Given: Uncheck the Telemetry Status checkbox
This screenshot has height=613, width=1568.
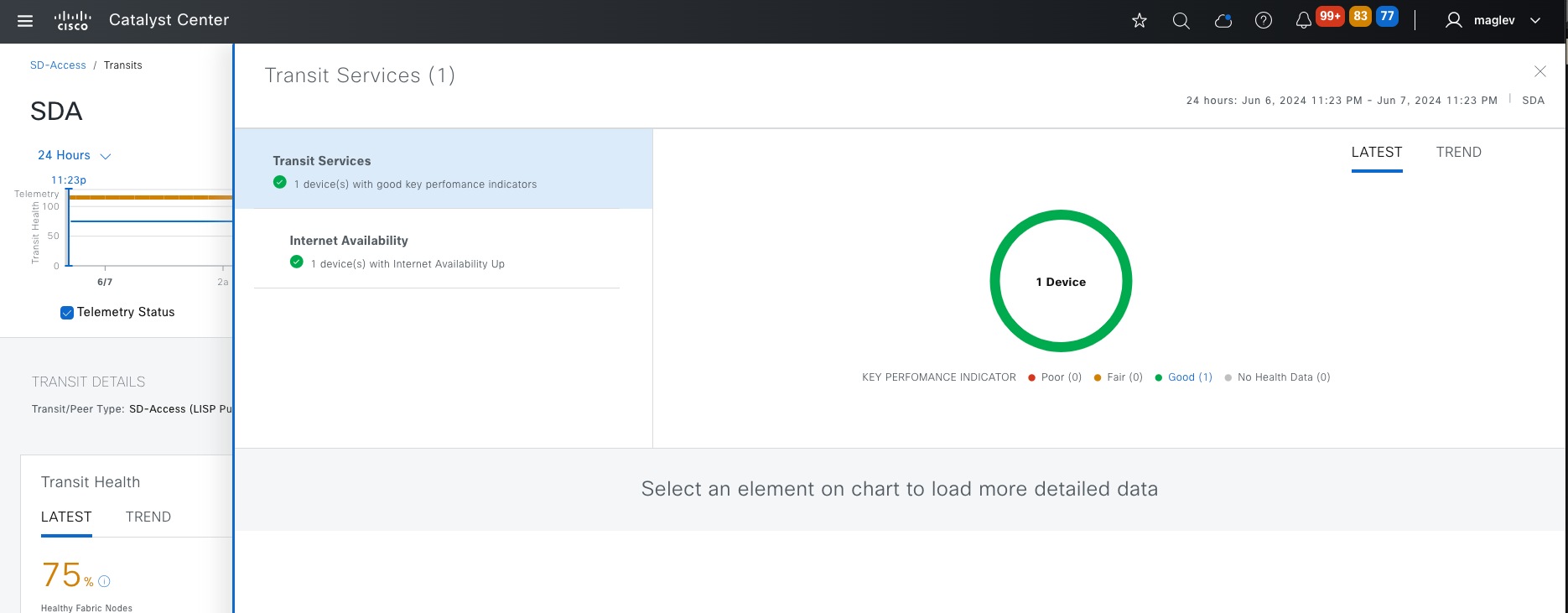Looking at the screenshot, I should point(67,313).
